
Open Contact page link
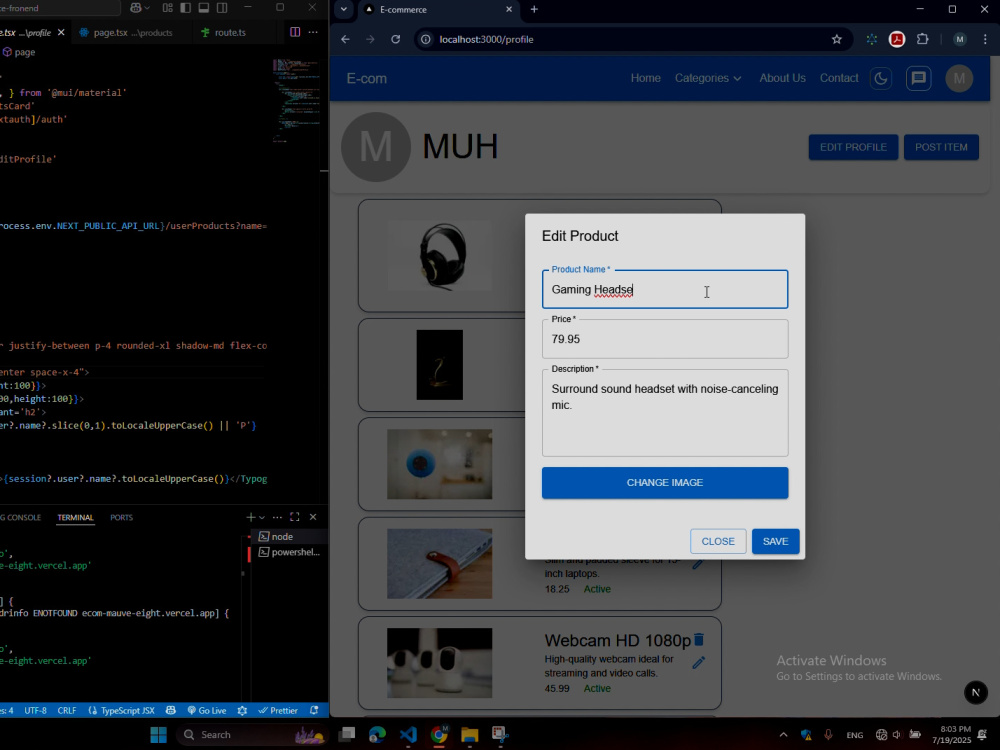click(839, 78)
